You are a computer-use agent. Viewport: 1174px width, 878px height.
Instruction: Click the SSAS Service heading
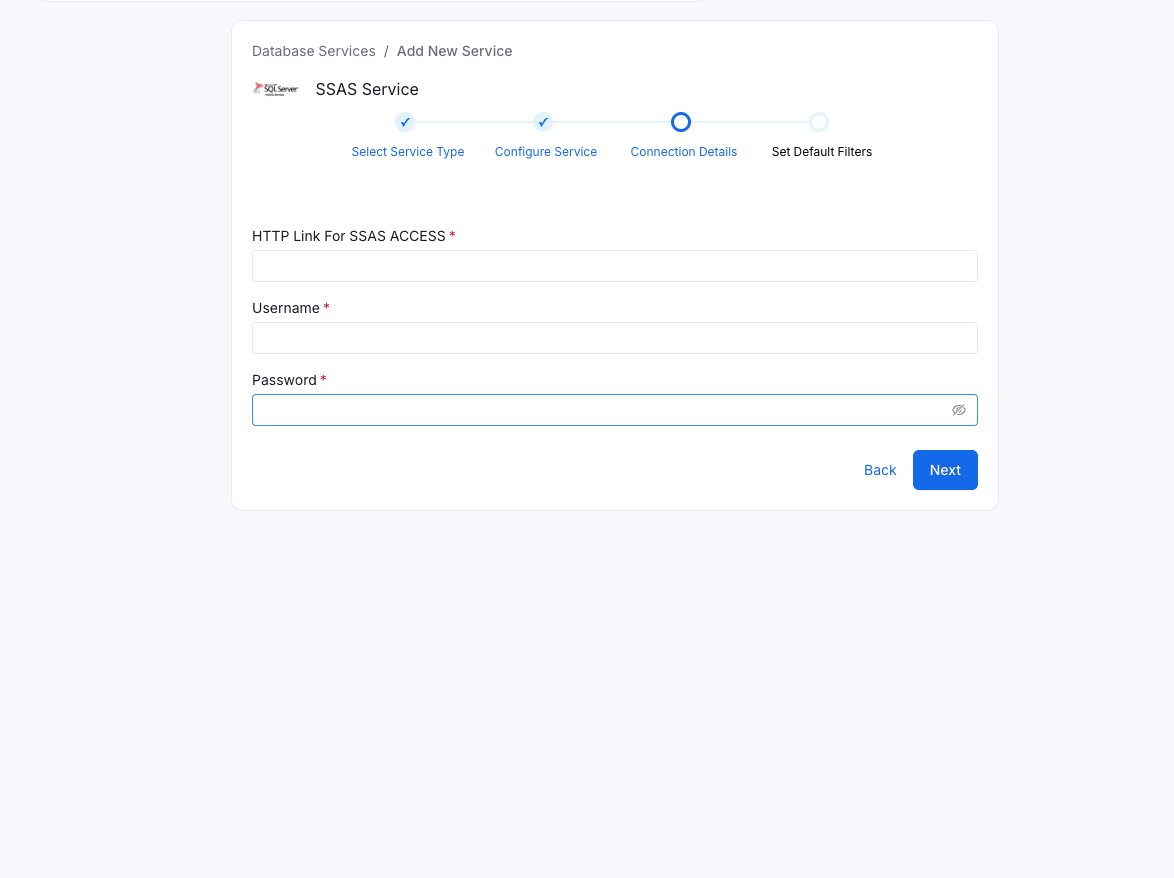click(x=366, y=89)
